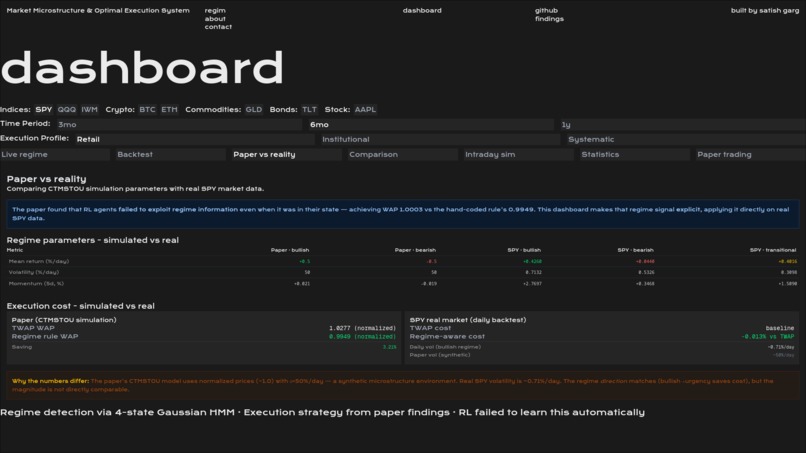The image size is (806, 453).
Task: Switch to the Comparison tab
Action: (402, 154)
